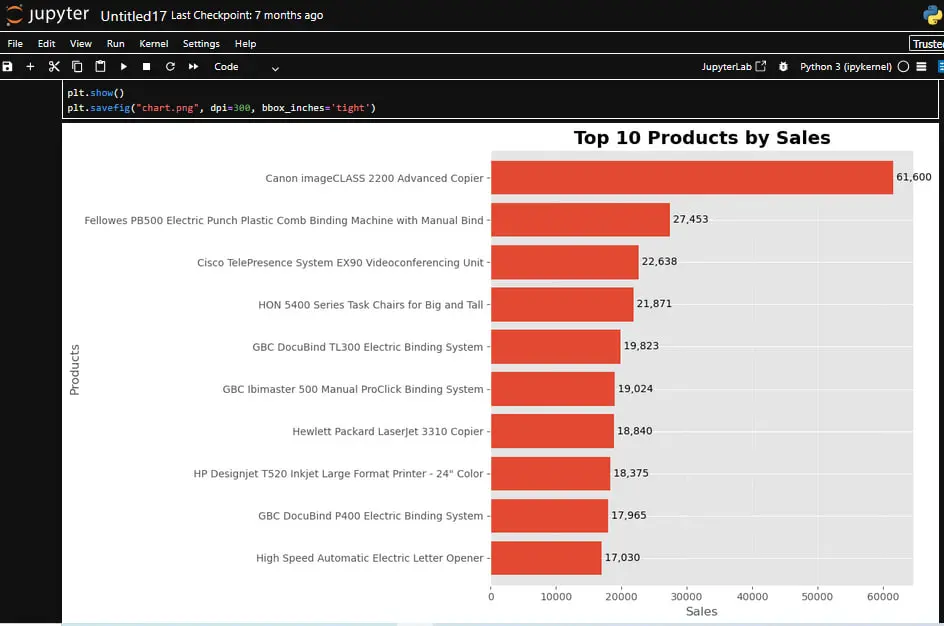Enable the debugger bug icon
Screen dimensions: 944x626
click(x=783, y=67)
